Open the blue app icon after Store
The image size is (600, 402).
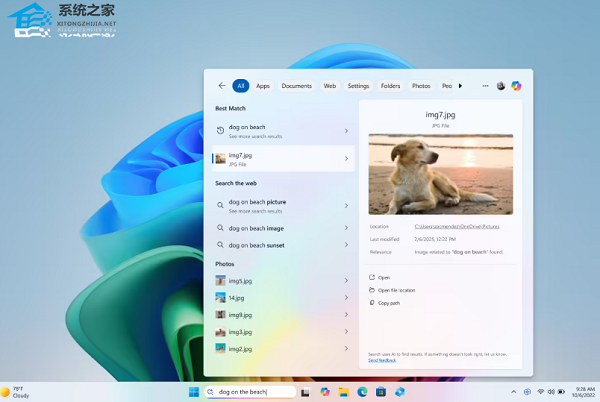click(x=400, y=392)
